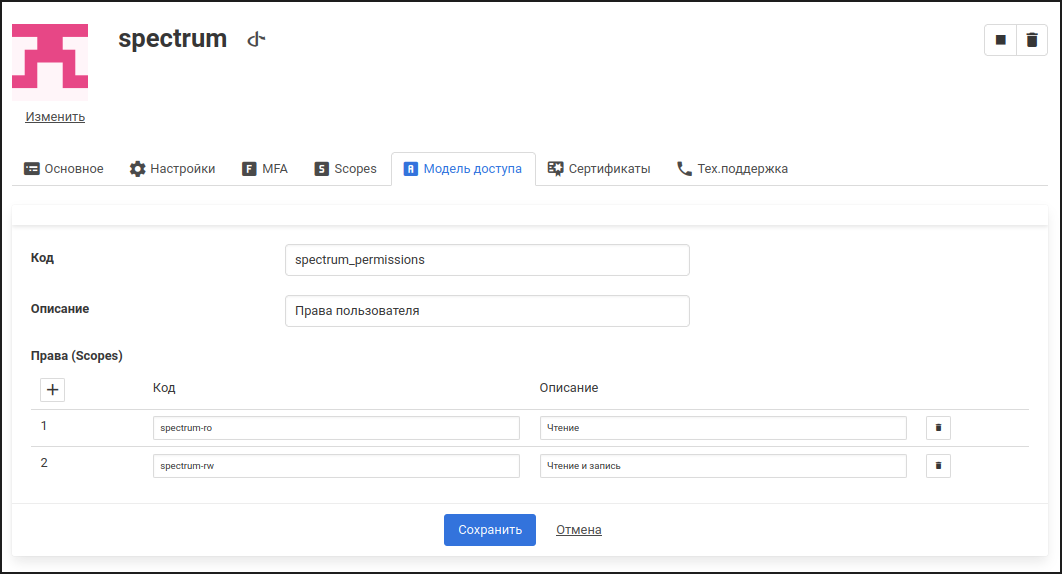Open the MFA tab
The image size is (1062, 574).
coord(265,169)
